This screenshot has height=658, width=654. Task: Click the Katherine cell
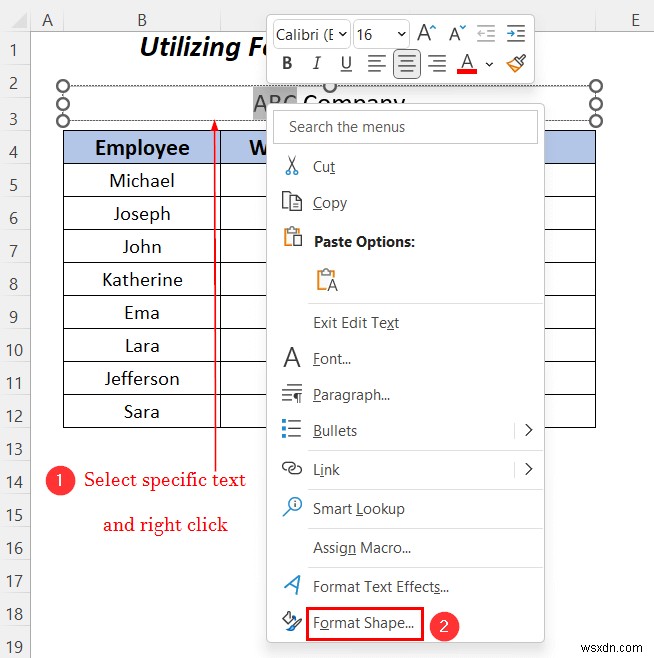142,279
